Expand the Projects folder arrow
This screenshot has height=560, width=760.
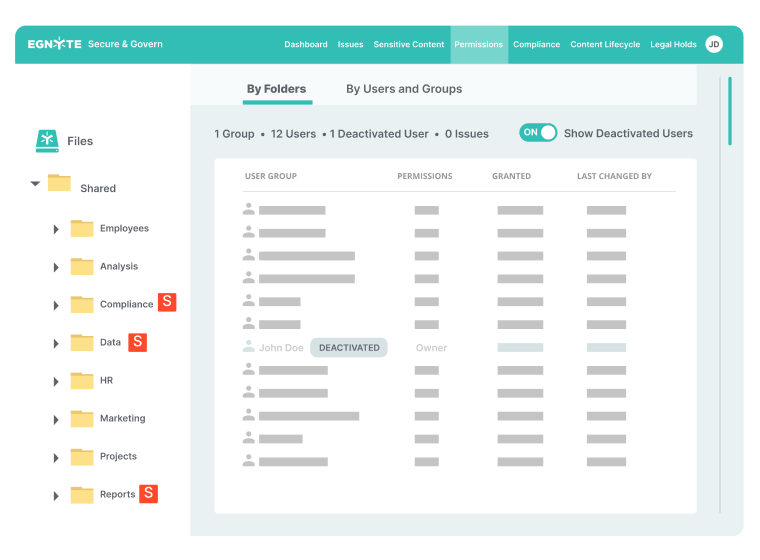coord(56,457)
